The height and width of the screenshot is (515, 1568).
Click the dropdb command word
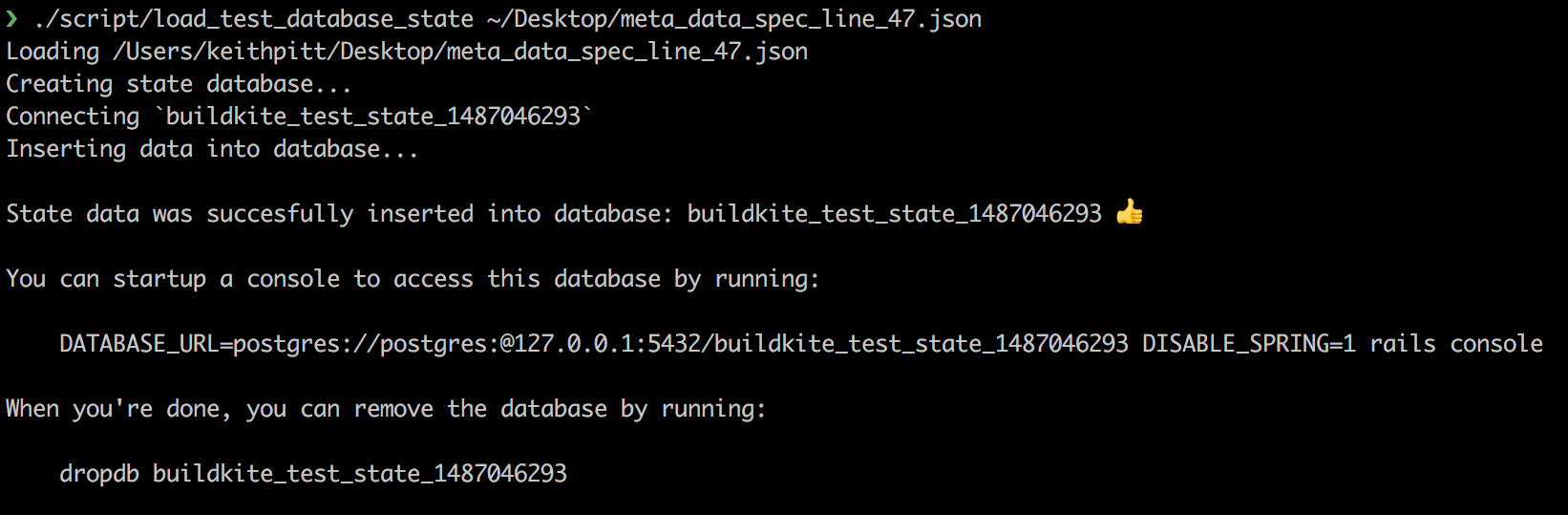point(99,474)
